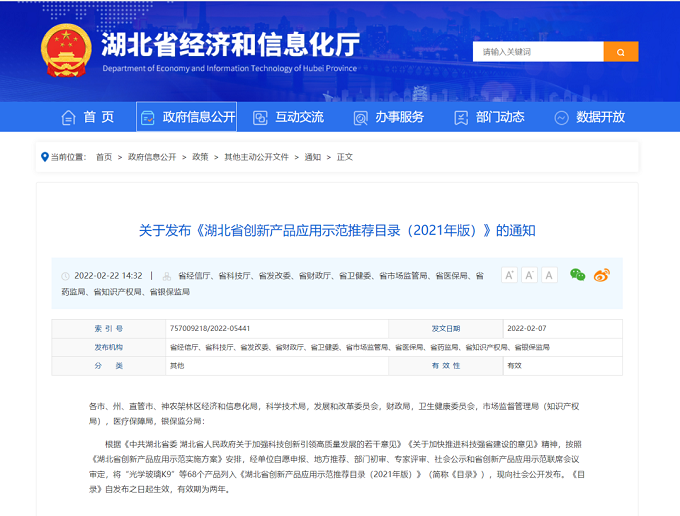Click the home icon beside 首页
The height and width of the screenshot is (516, 680).
coord(68,117)
